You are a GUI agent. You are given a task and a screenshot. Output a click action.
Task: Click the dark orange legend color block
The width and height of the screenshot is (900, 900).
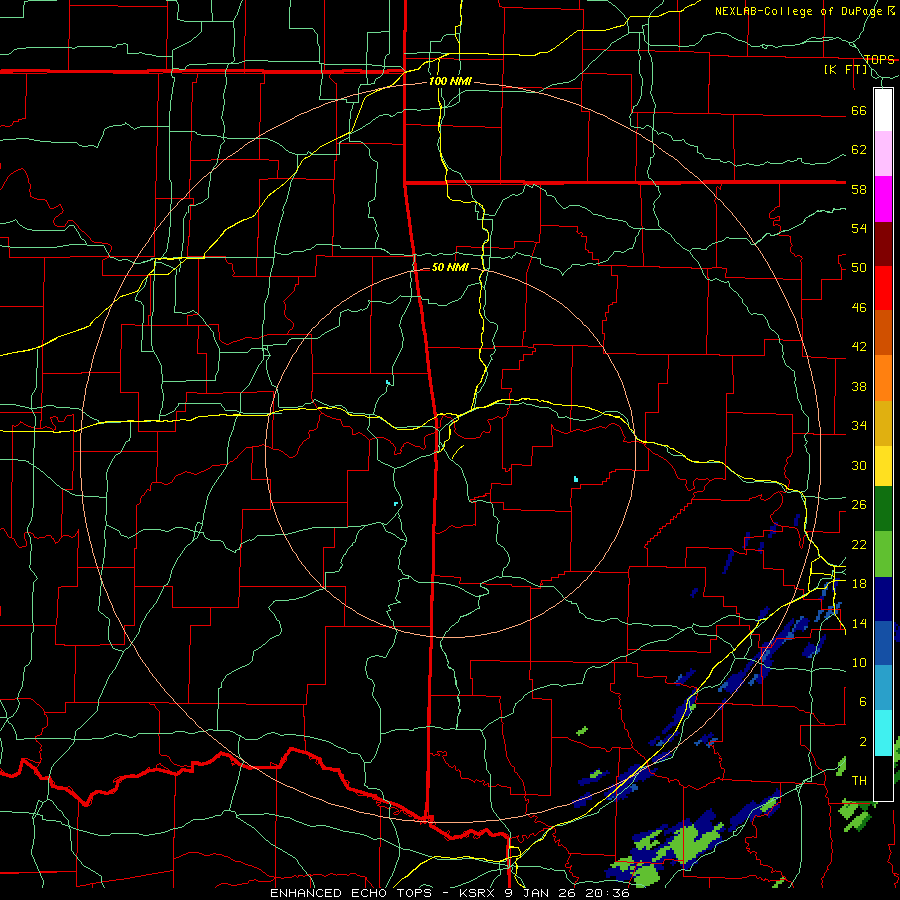[883, 332]
